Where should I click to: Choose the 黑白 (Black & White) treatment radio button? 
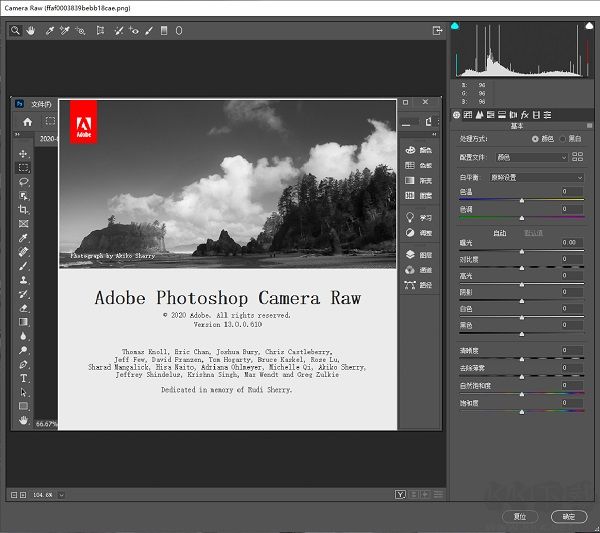click(x=564, y=139)
